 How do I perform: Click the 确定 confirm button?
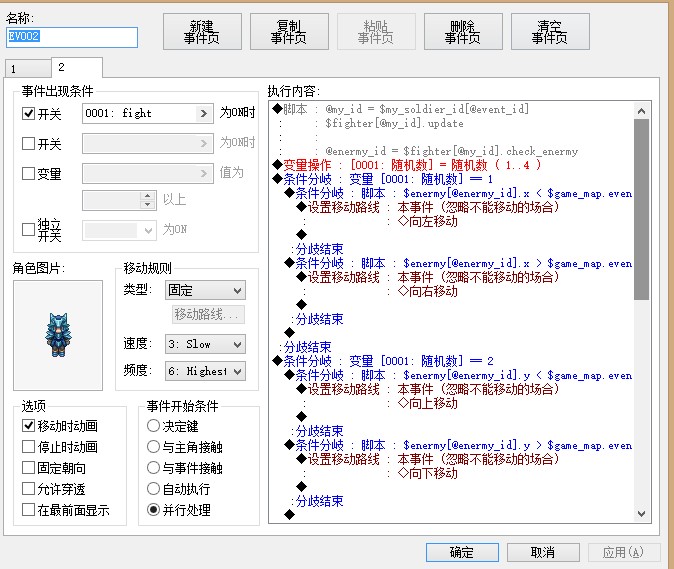(x=462, y=552)
